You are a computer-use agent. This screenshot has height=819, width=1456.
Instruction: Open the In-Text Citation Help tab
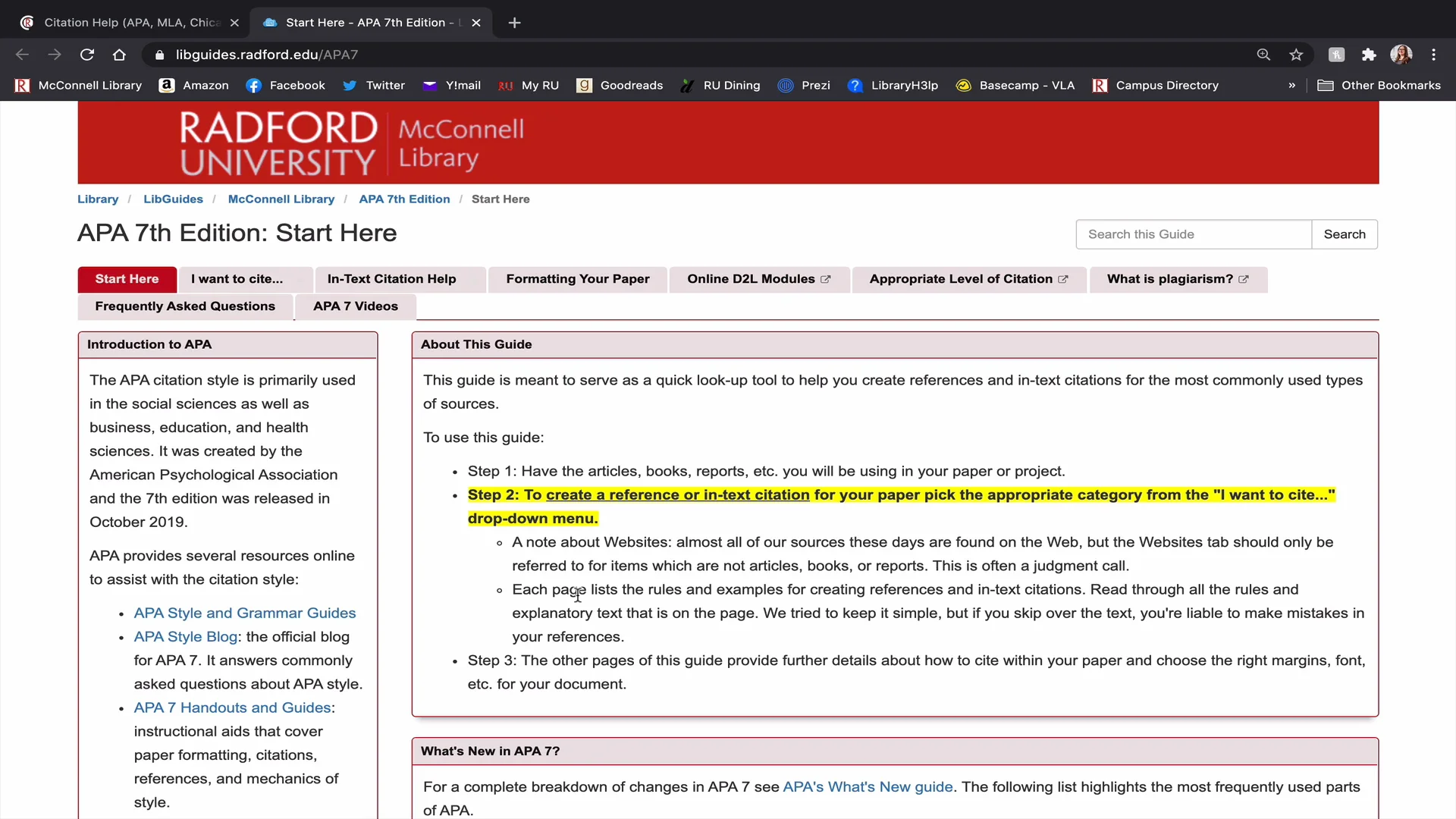click(391, 279)
